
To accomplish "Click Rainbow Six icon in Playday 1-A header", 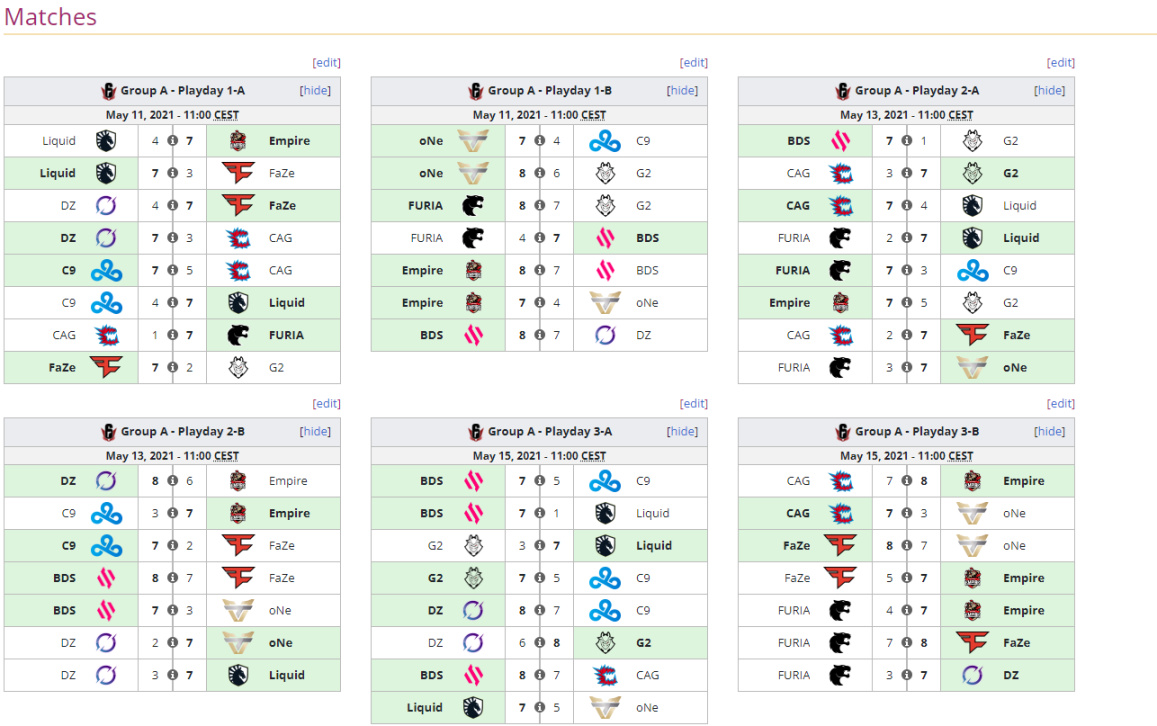I will pyautogui.click(x=109, y=91).
